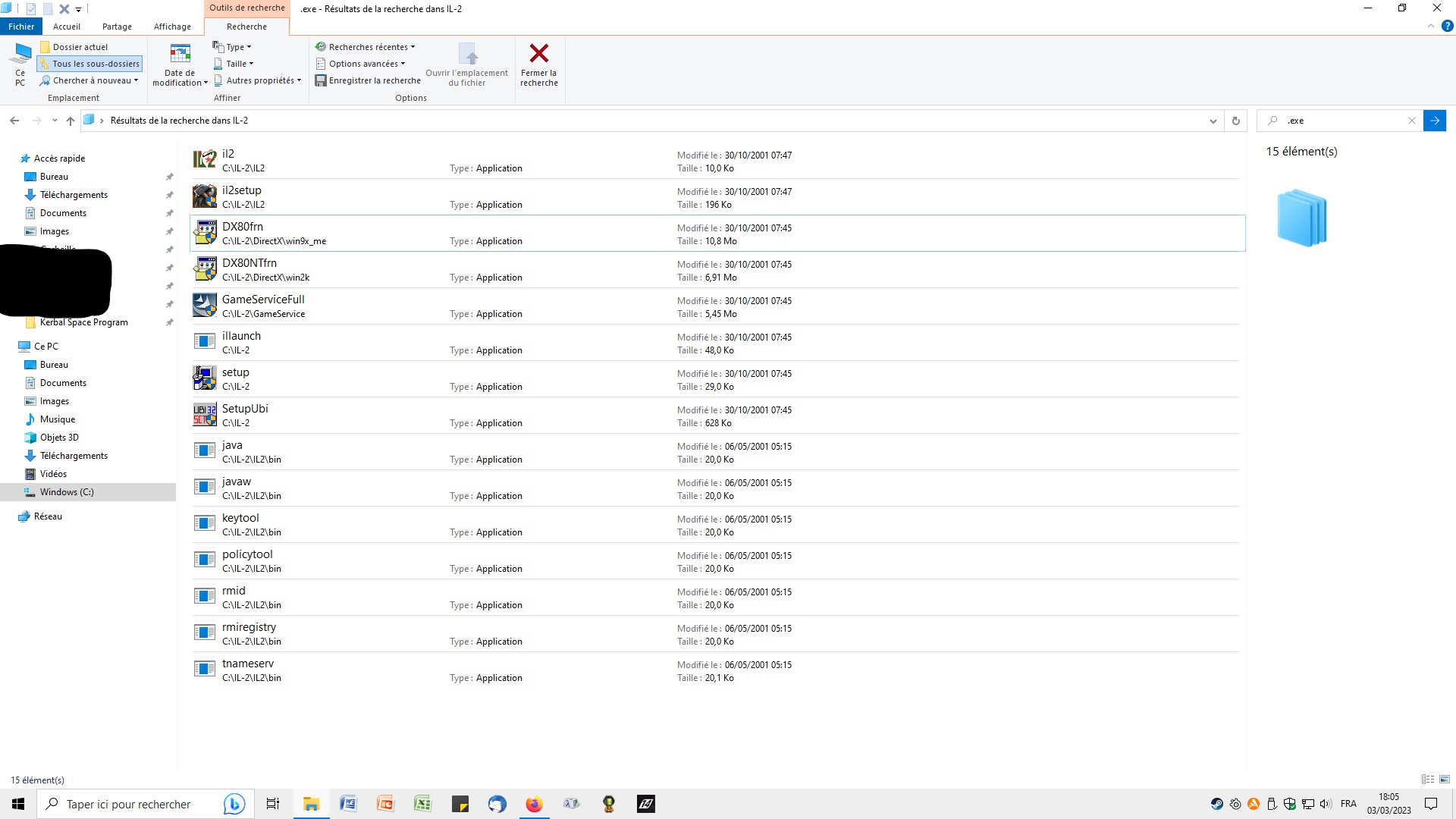Click the back navigation arrow
The height and width of the screenshot is (819, 1456).
pos(14,121)
